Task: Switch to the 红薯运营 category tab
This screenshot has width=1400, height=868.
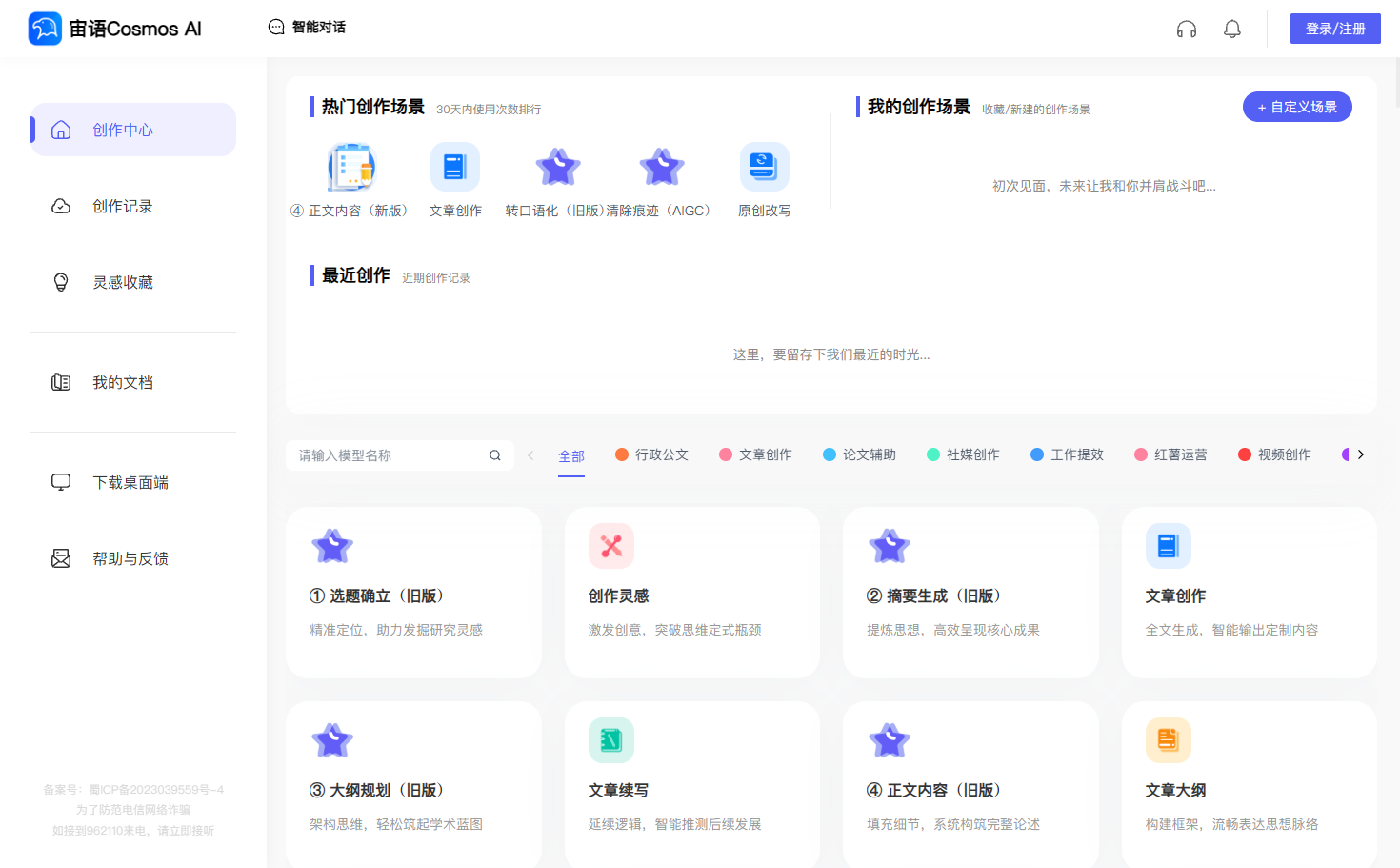Action: (1170, 454)
